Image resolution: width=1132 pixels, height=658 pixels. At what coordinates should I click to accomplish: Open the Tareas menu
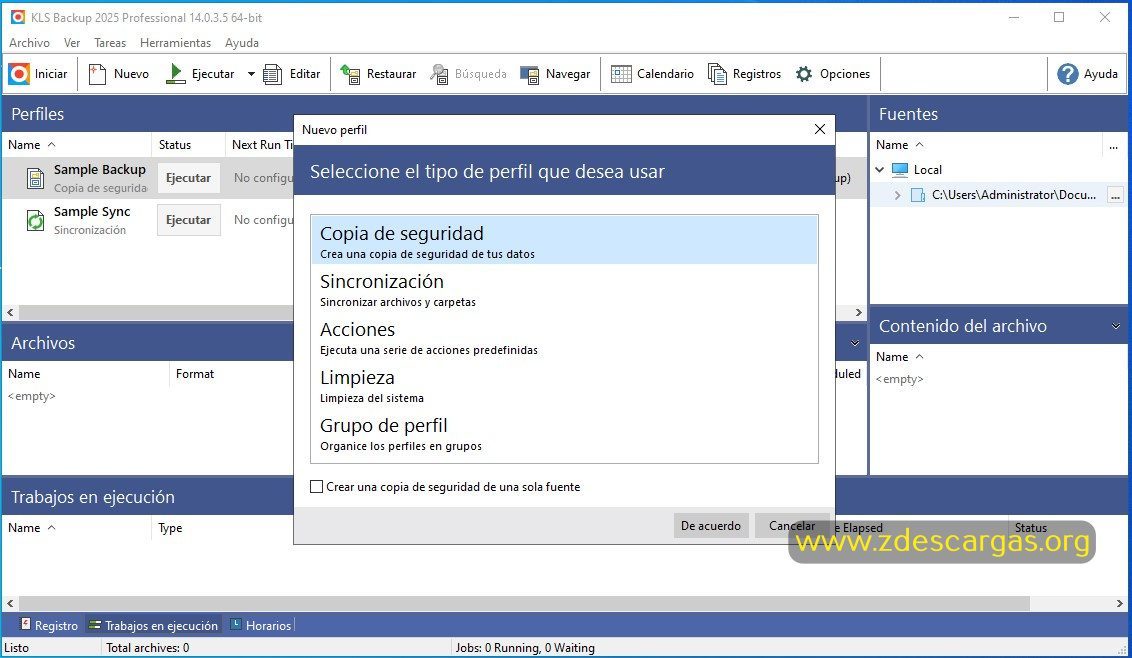click(110, 43)
